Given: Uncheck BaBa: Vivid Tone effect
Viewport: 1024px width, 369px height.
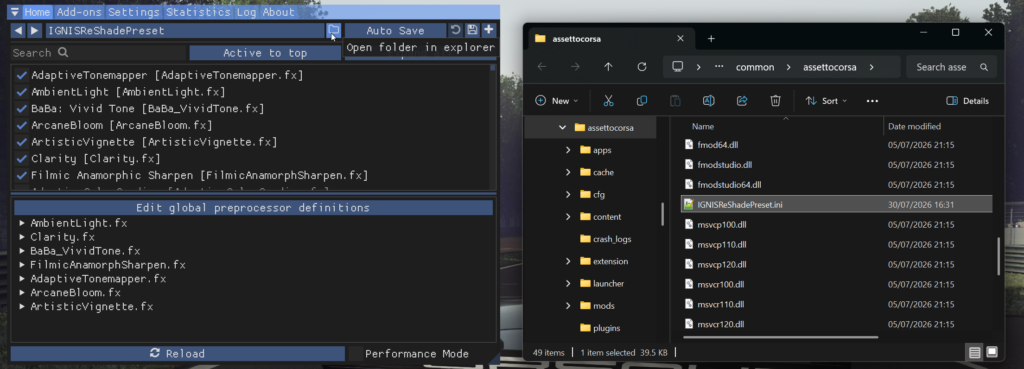Looking at the screenshot, I should click(22, 108).
